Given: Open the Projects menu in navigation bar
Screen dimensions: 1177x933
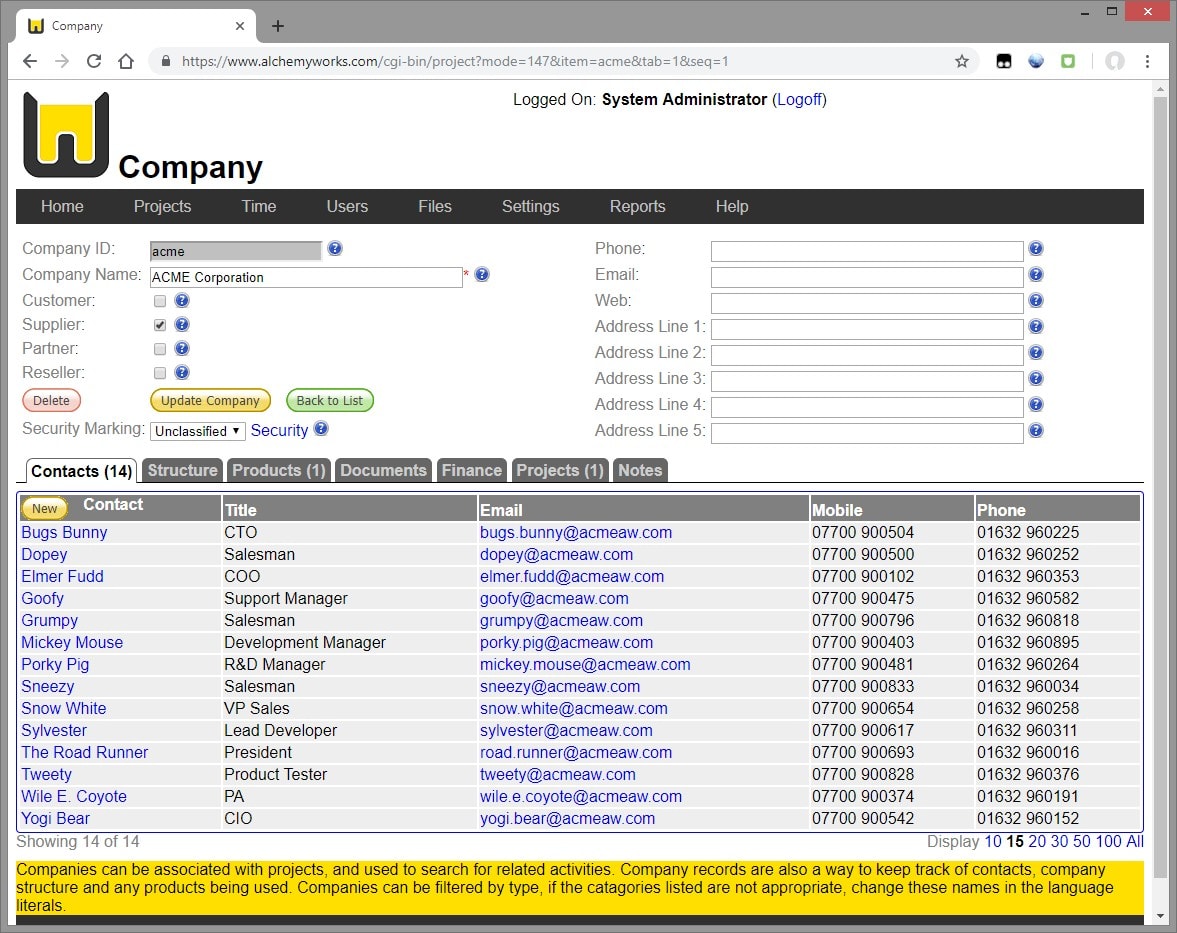Looking at the screenshot, I should point(162,206).
